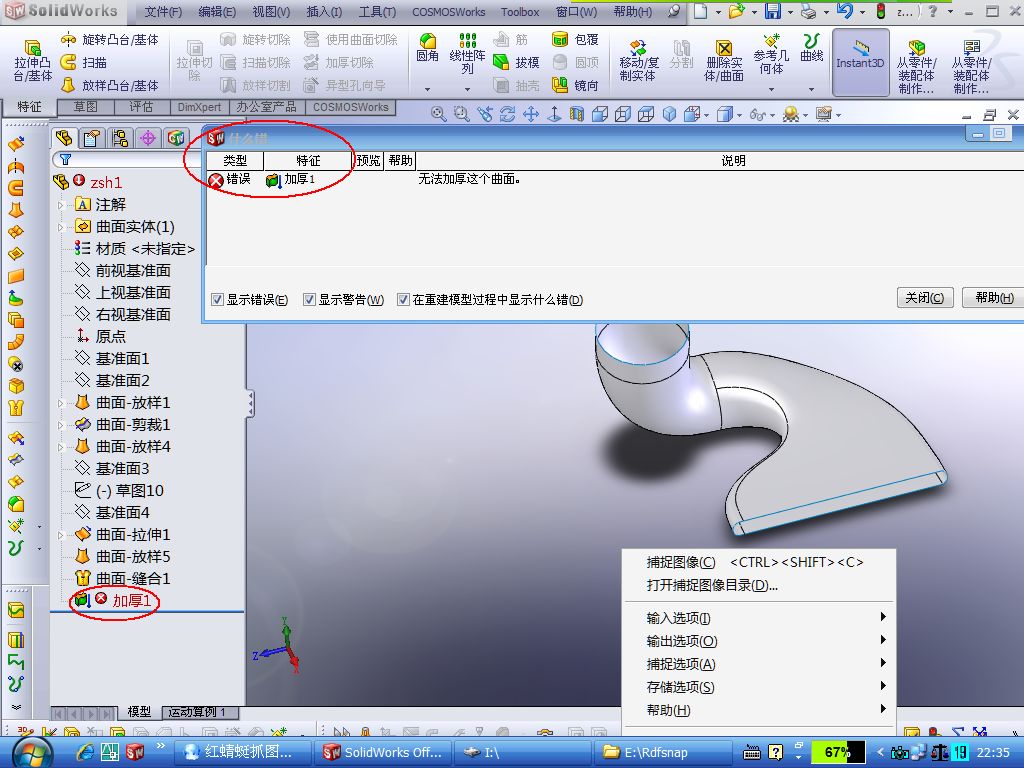Open the dropdown arrow below 线性阵列
This screenshot has width=1024, height=768.
[x=467, y=89]
